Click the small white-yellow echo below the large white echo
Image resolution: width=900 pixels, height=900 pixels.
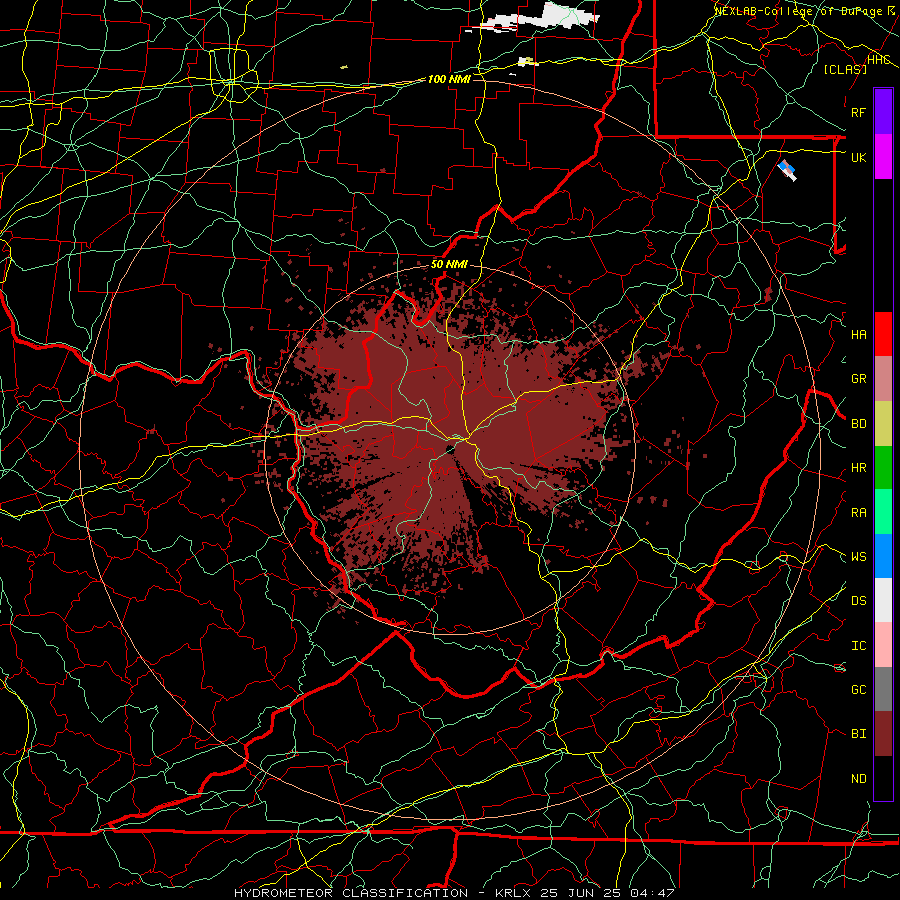tap(528, 61)
